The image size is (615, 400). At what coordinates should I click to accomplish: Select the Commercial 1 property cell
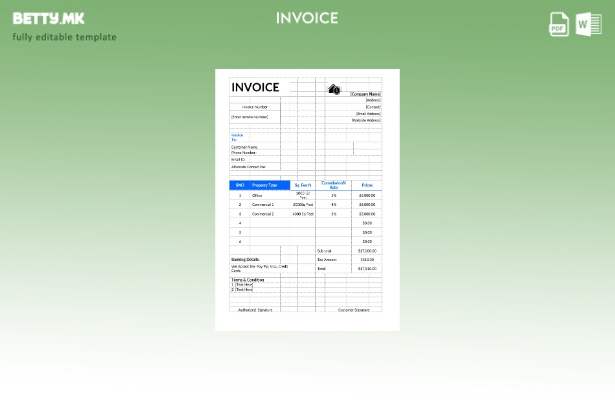coord(263,204)
